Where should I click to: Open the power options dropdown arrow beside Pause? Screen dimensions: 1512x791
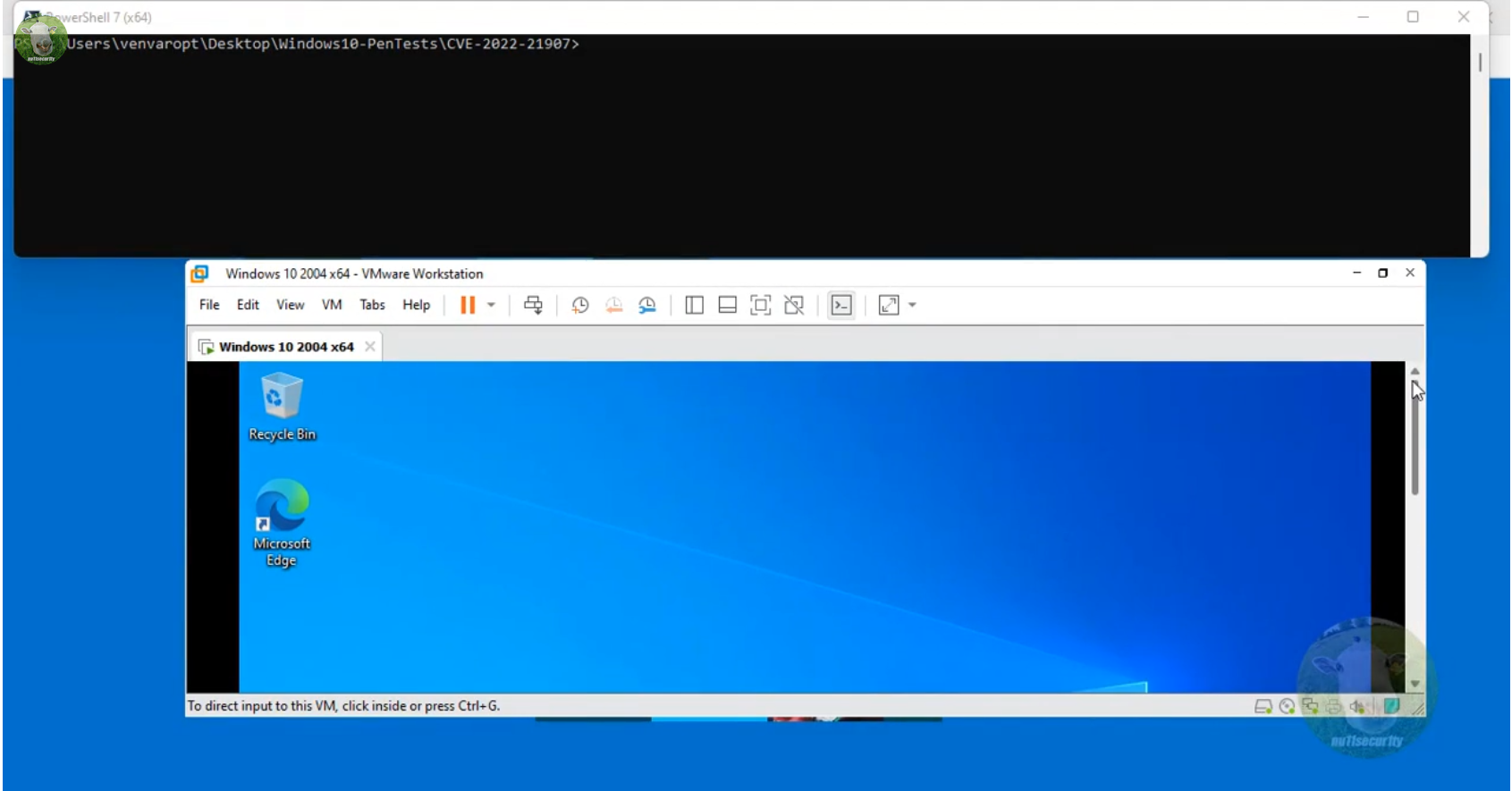point(491,305)
